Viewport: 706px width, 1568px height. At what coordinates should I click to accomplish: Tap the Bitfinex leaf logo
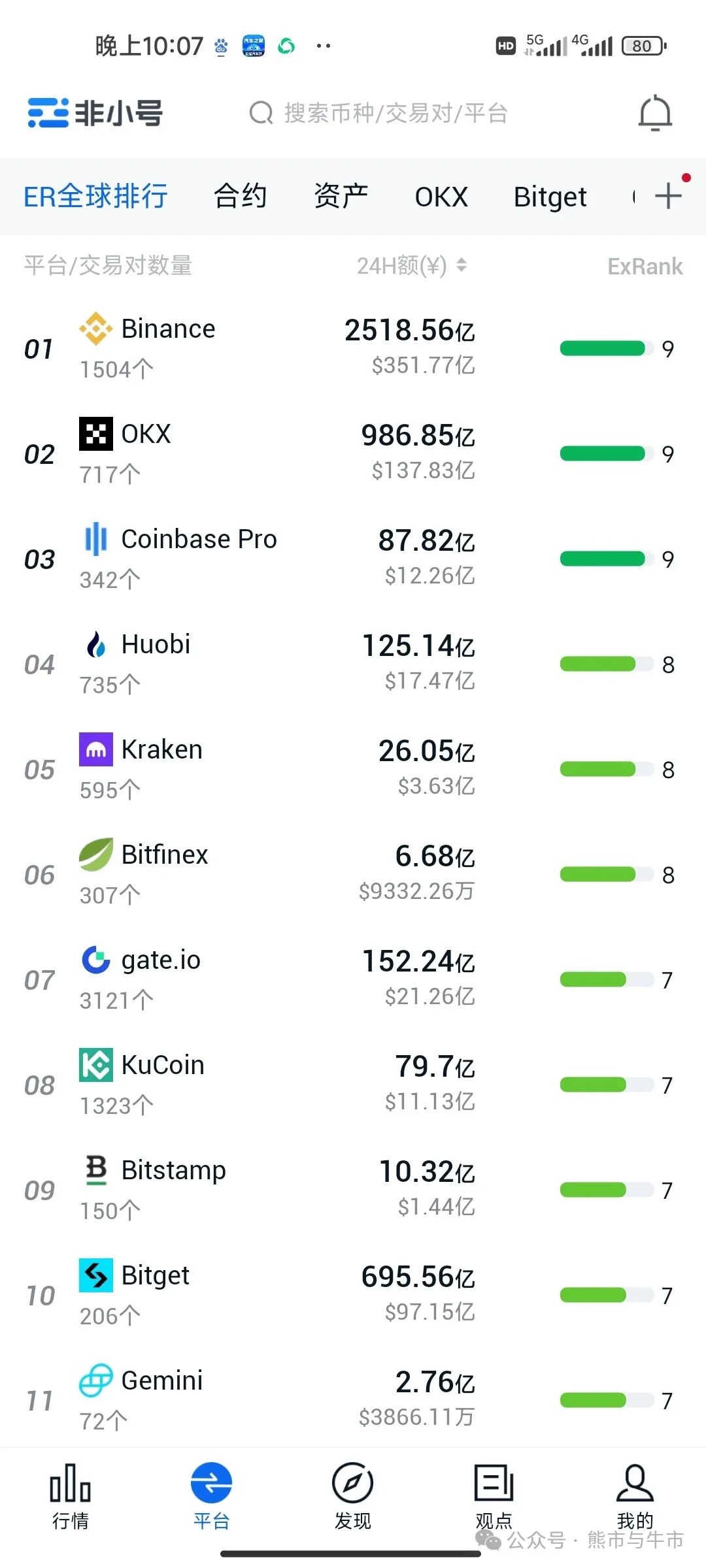pos(96,855)
